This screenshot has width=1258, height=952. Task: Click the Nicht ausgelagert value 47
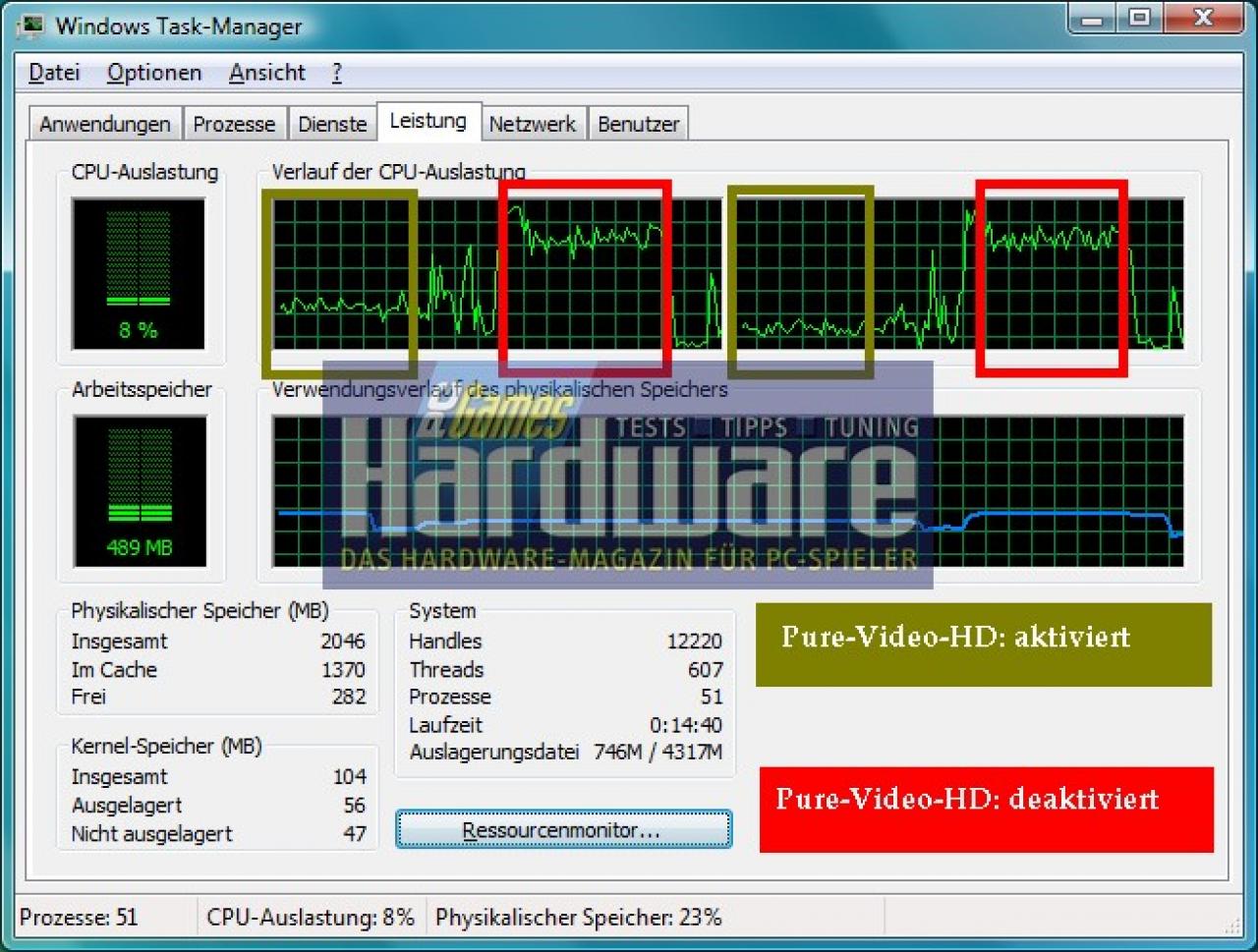tap(355, 834)
